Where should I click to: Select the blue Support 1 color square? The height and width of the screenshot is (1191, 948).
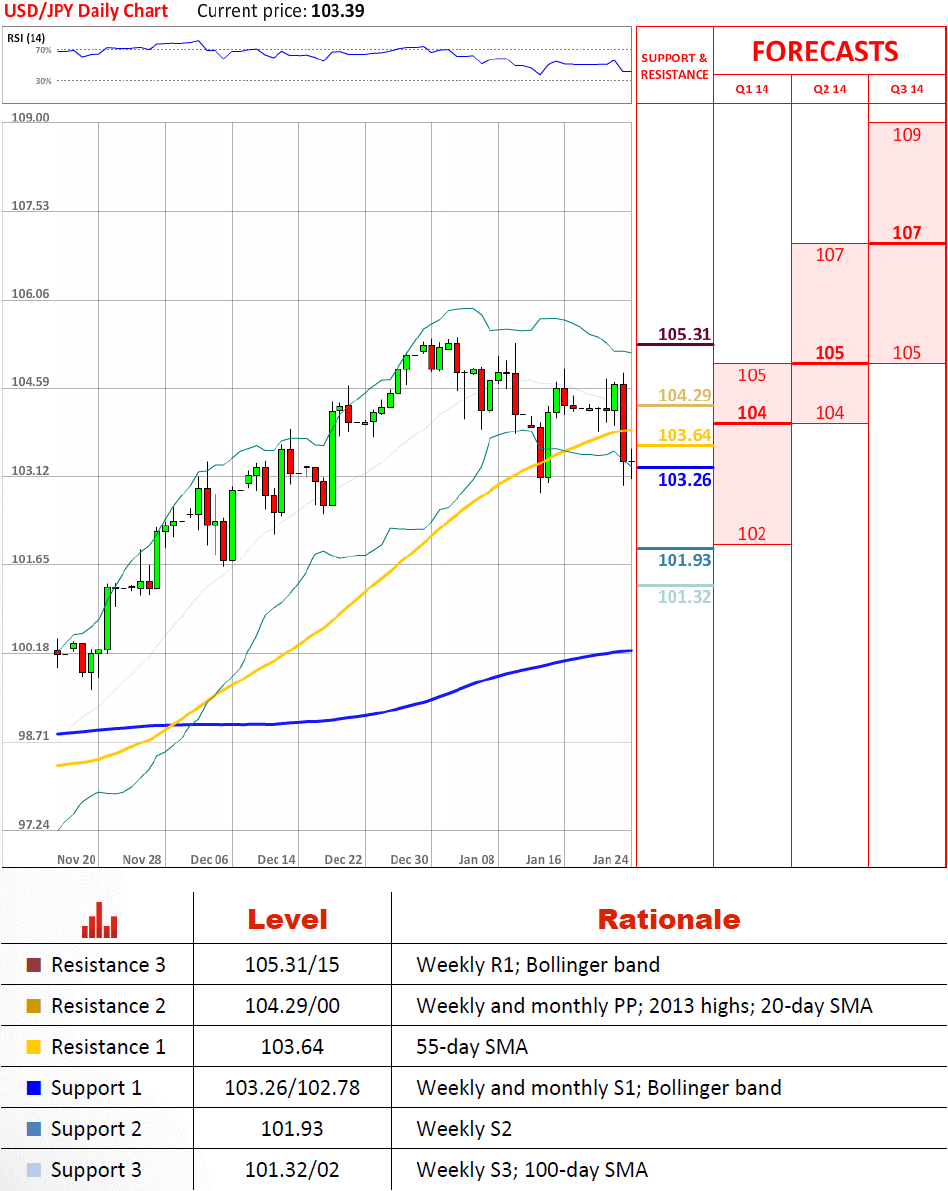point(34,1088)
